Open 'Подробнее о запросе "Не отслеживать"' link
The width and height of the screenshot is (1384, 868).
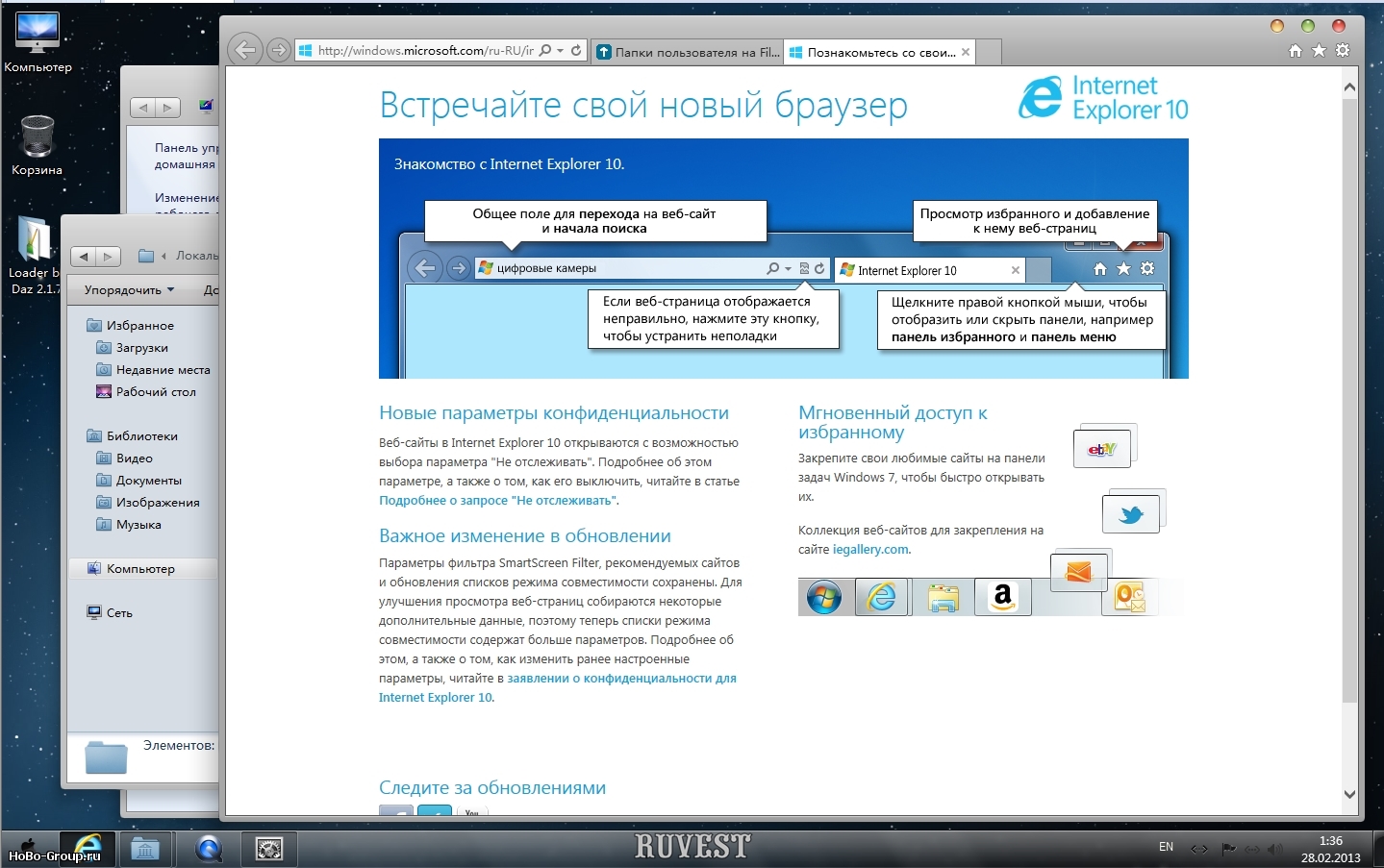coord(498,500)
